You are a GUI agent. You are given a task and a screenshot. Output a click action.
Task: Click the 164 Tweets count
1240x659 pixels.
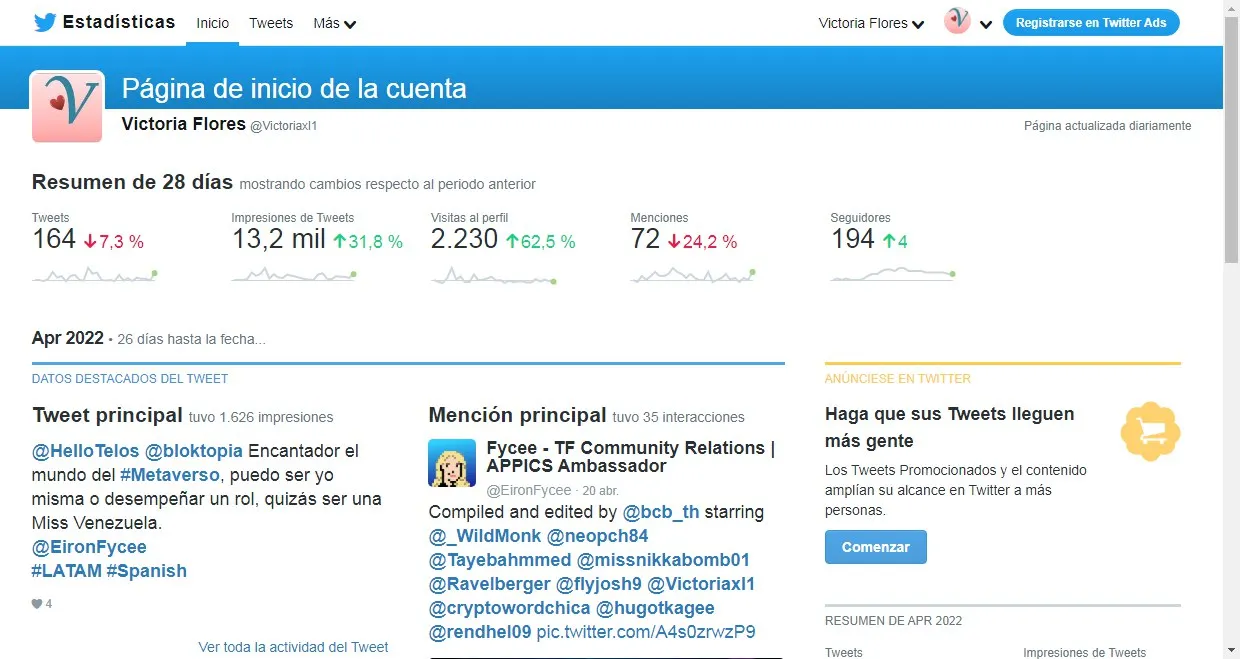54,239
